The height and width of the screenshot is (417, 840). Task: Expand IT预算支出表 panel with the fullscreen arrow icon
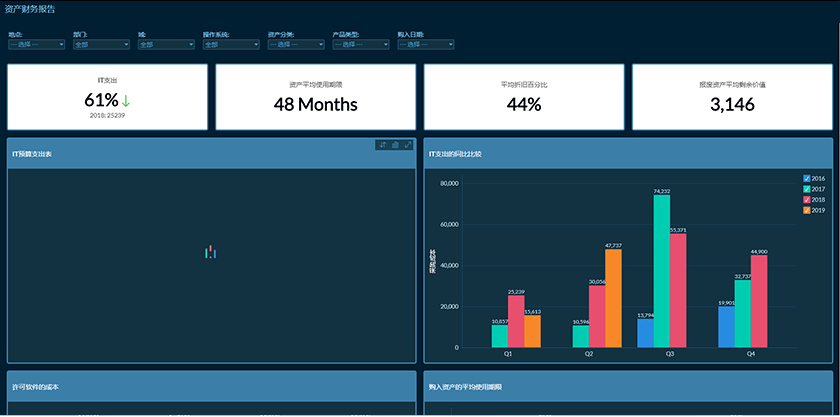[408, 145]
